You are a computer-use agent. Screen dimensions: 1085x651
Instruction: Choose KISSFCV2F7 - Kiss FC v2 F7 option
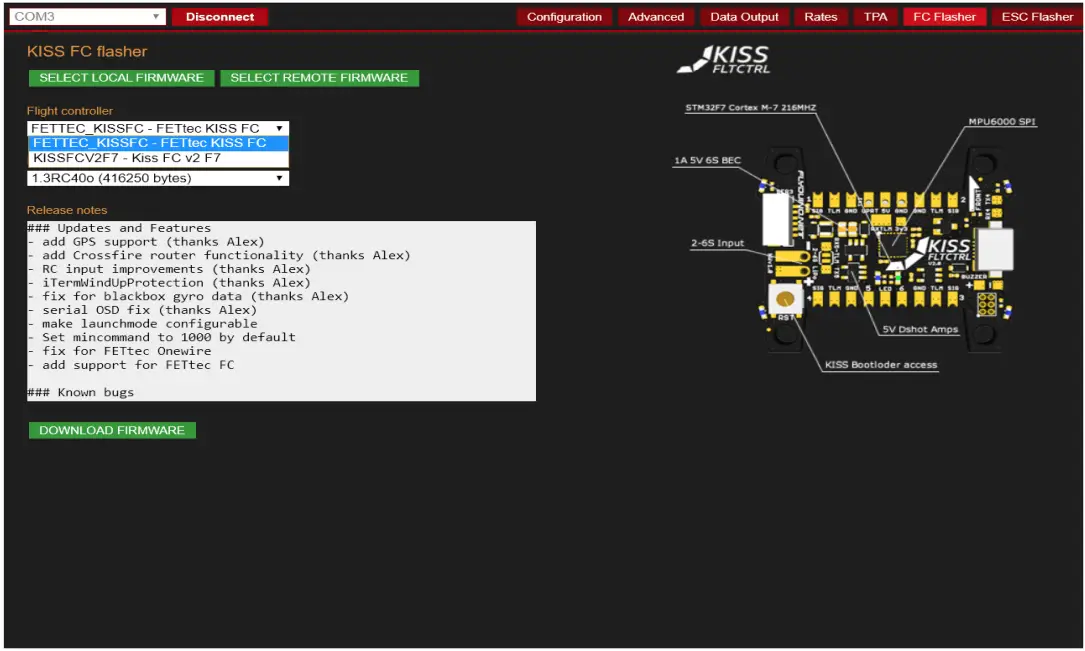[x=158, y=158]
